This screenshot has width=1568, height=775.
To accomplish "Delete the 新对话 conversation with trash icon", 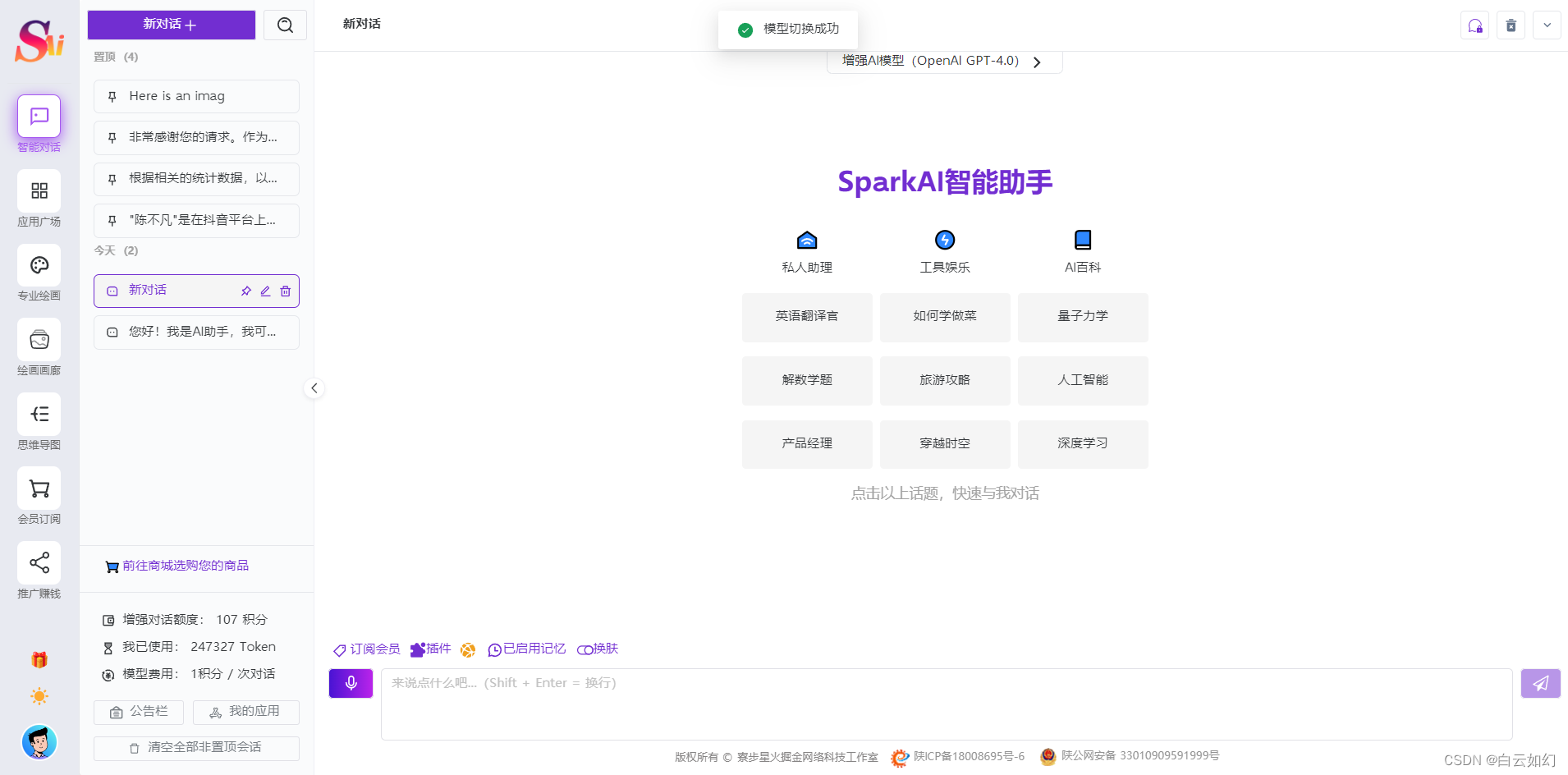I will pos(285,291).
